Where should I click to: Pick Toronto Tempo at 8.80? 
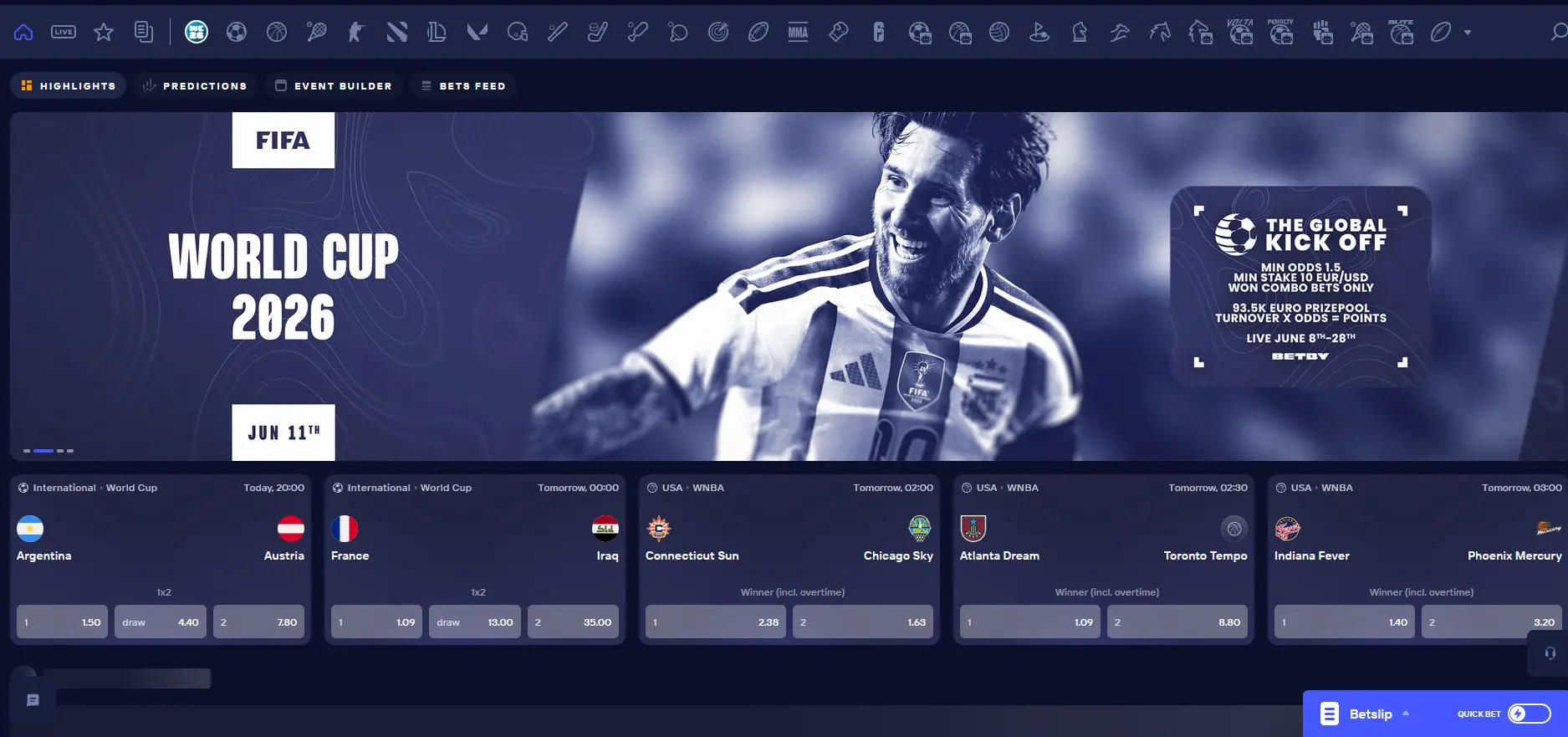coord(1177,622)
